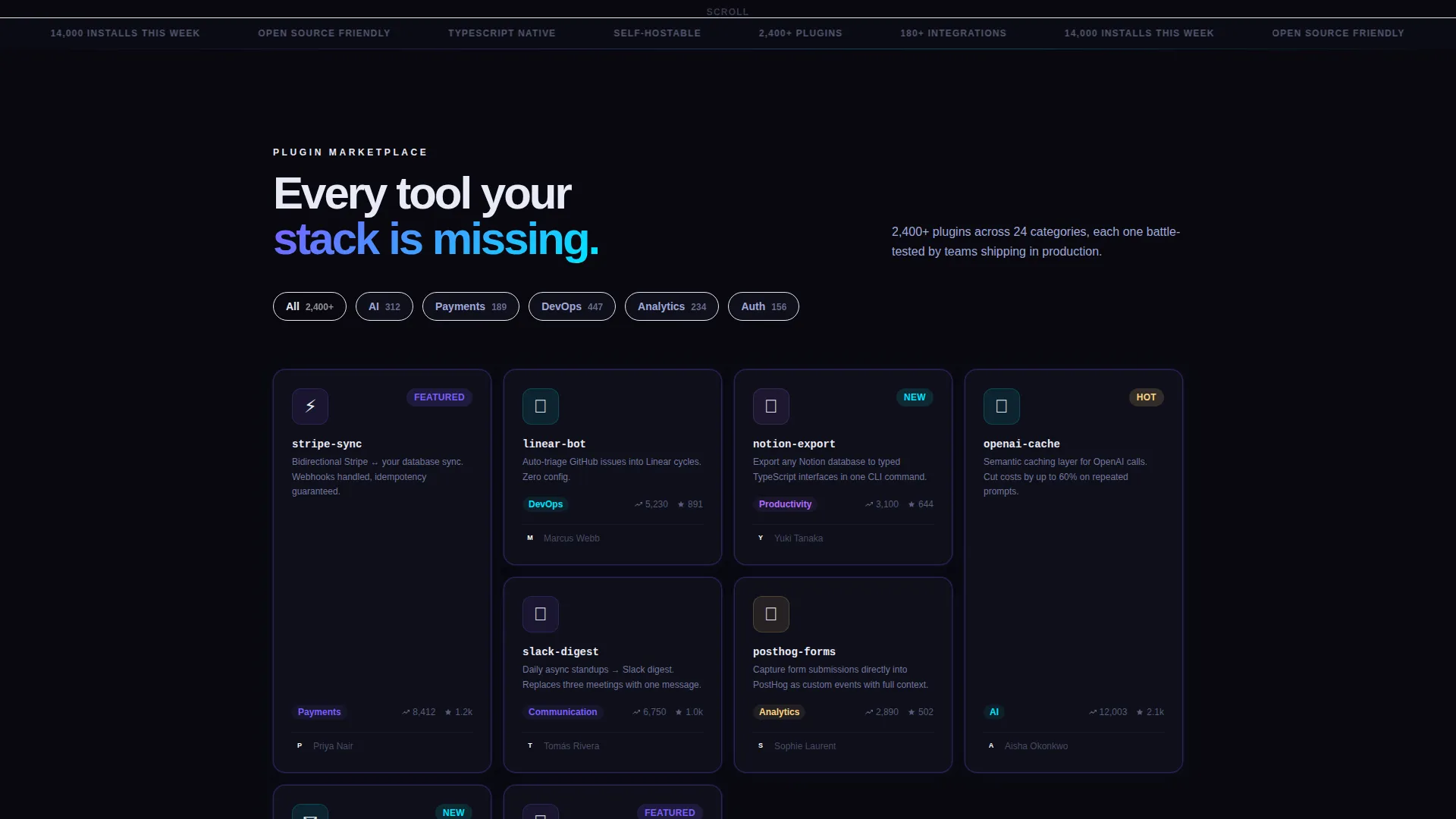Click author name Tomás Rivera
Screen dimensions: 1456x819
point(571,746)
